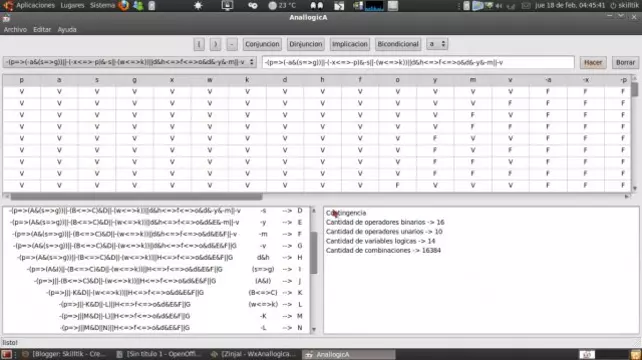642x360 pixels.
Task: Click the Hacer button
Action: 593,62
